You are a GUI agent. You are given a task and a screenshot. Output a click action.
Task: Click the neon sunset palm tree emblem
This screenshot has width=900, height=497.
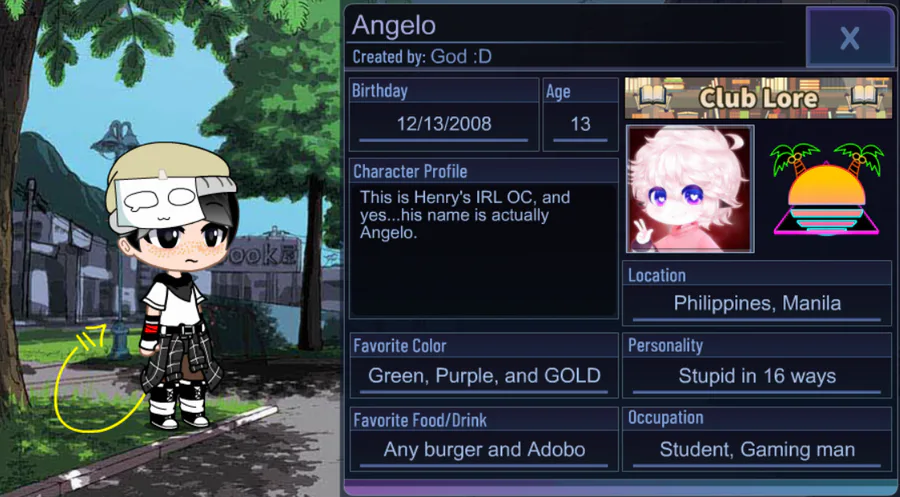(x=826, y=189)
